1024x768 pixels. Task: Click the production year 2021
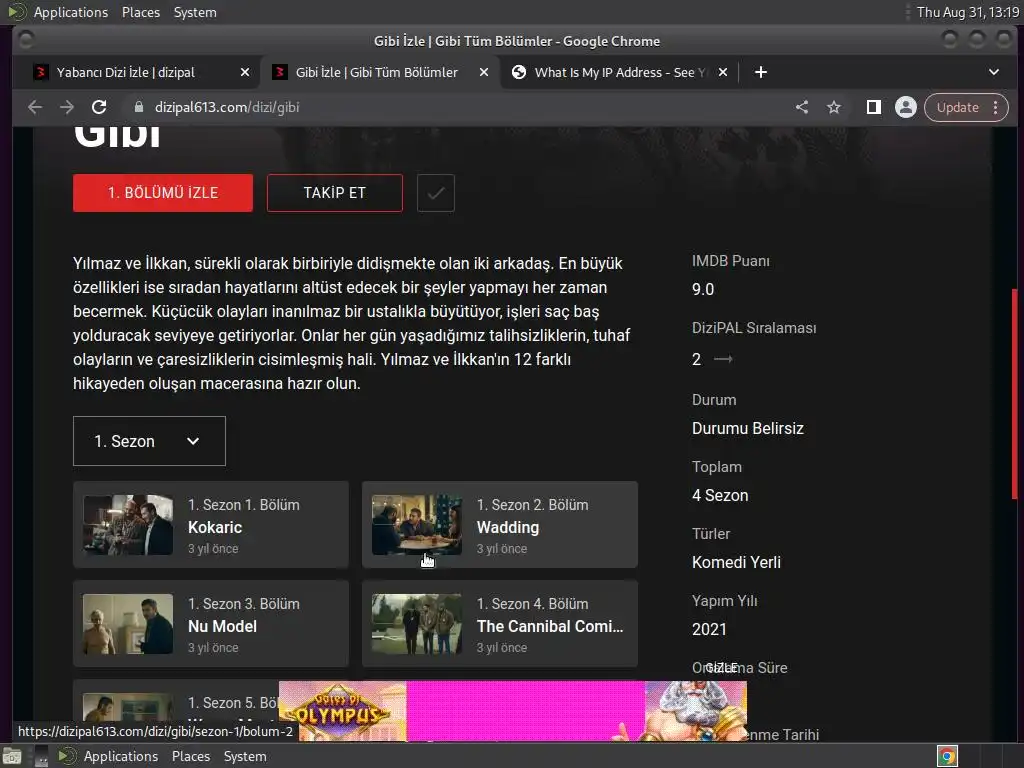tap(709, 630)
